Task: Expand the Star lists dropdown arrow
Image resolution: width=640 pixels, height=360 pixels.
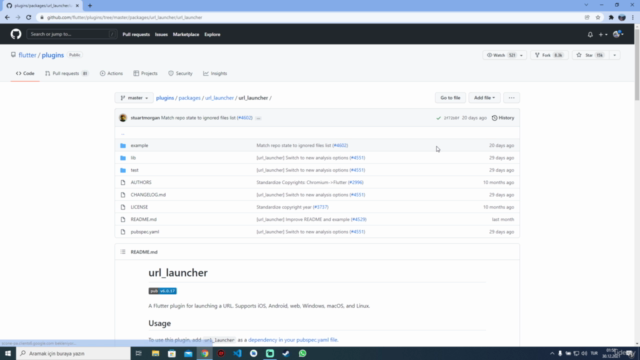Action: click(x=615, y=55)
